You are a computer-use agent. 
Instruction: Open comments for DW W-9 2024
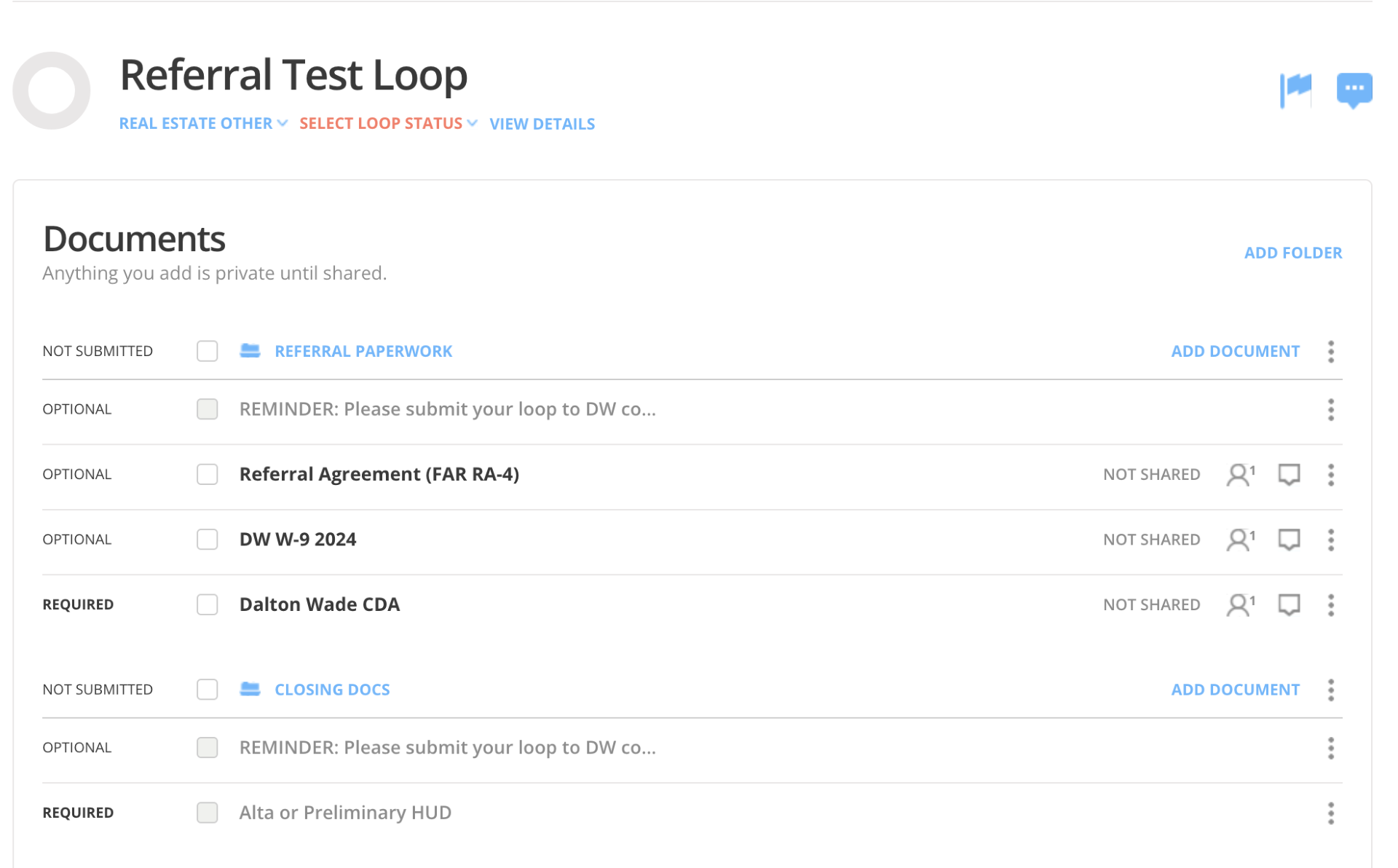click(x=1289, y=540)
